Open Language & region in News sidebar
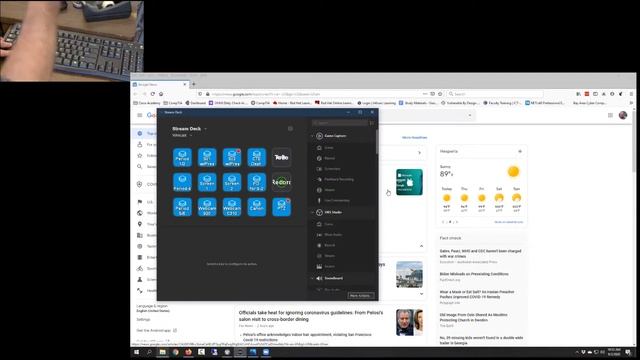Image resolution: width=640 pixels, height=360 pixels. pyautogui.click(x=152, y=306)
